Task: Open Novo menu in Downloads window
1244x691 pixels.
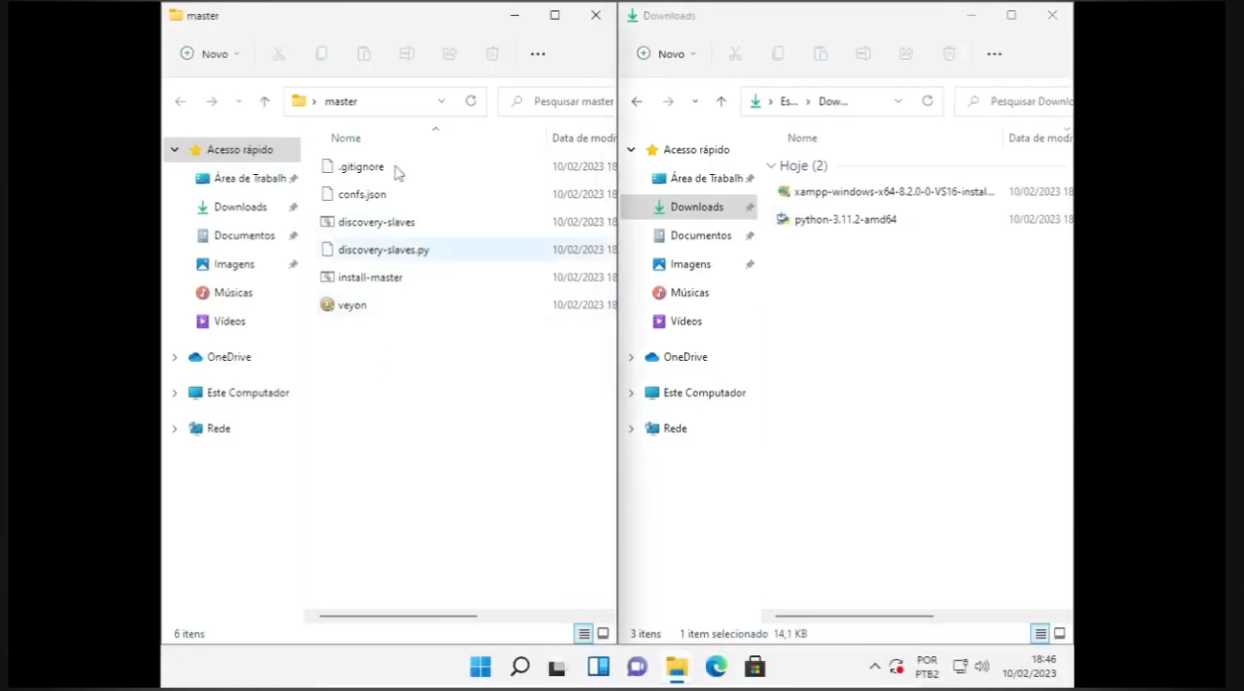Action: 666,54
